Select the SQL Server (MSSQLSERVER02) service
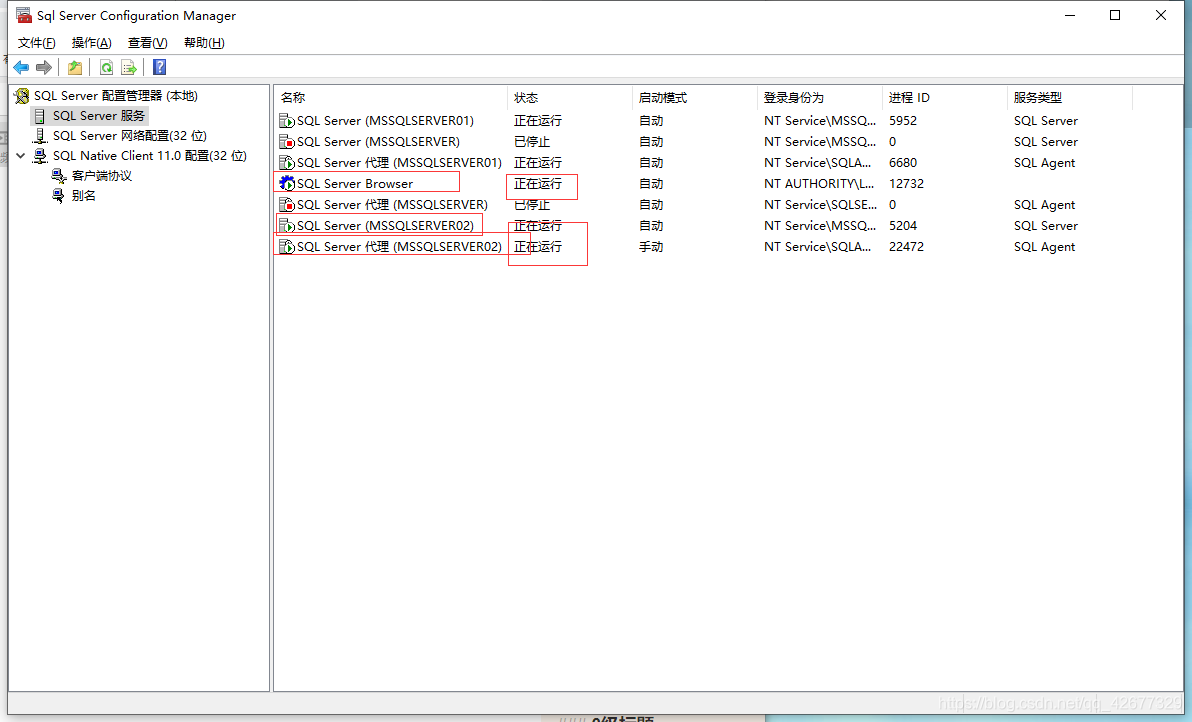This screenshot has height=722, width=1192. (385, 226)
